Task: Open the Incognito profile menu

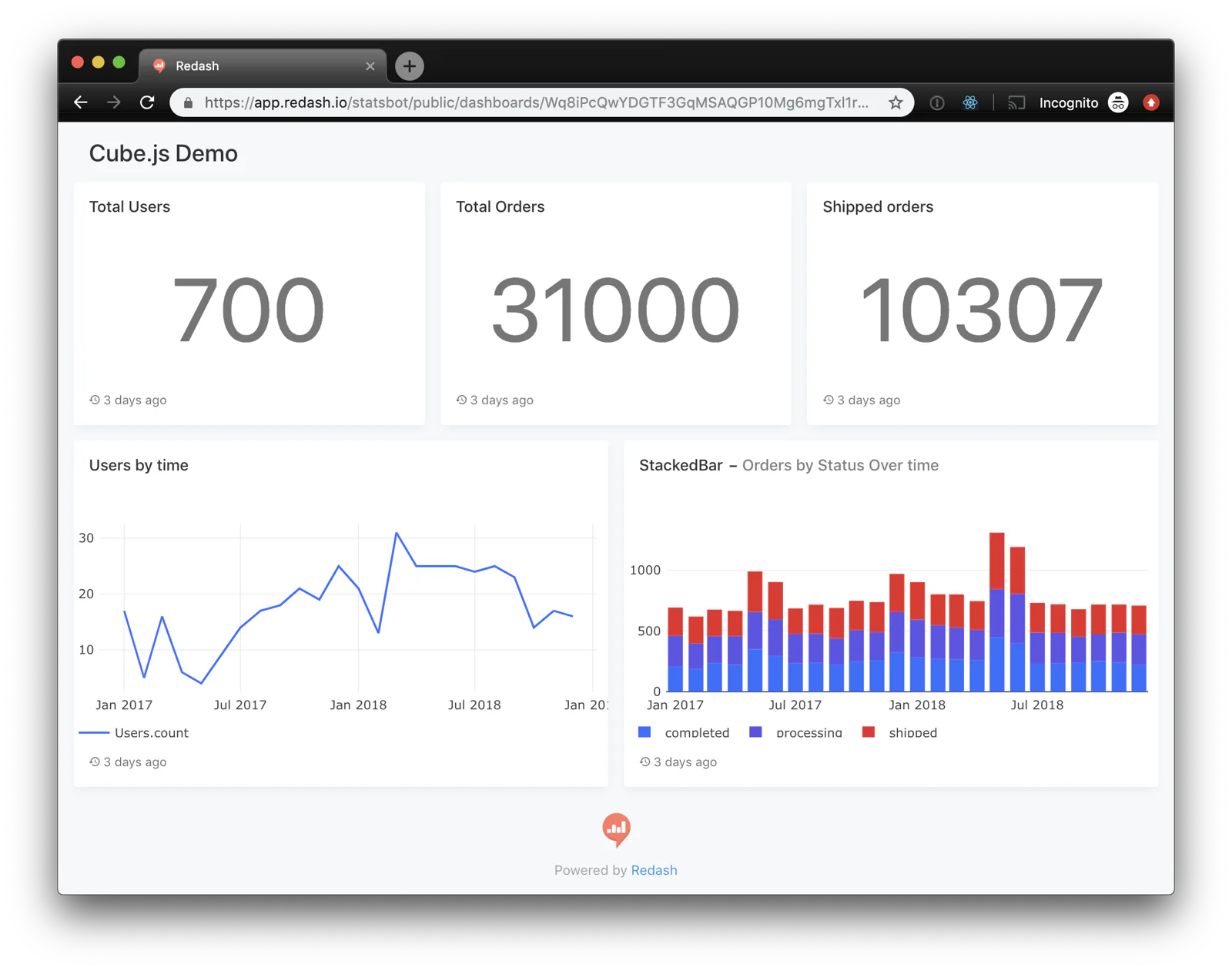Action: (x=1069, y=102)
